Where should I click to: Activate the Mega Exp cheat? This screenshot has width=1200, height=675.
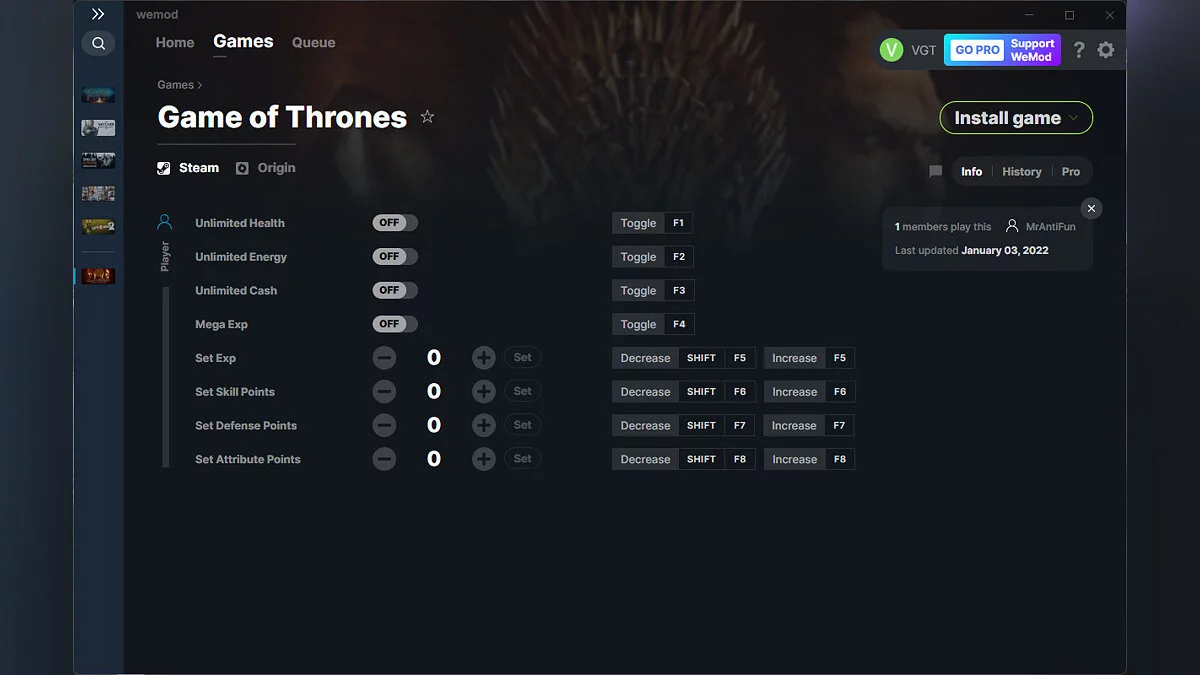point(394,324)
